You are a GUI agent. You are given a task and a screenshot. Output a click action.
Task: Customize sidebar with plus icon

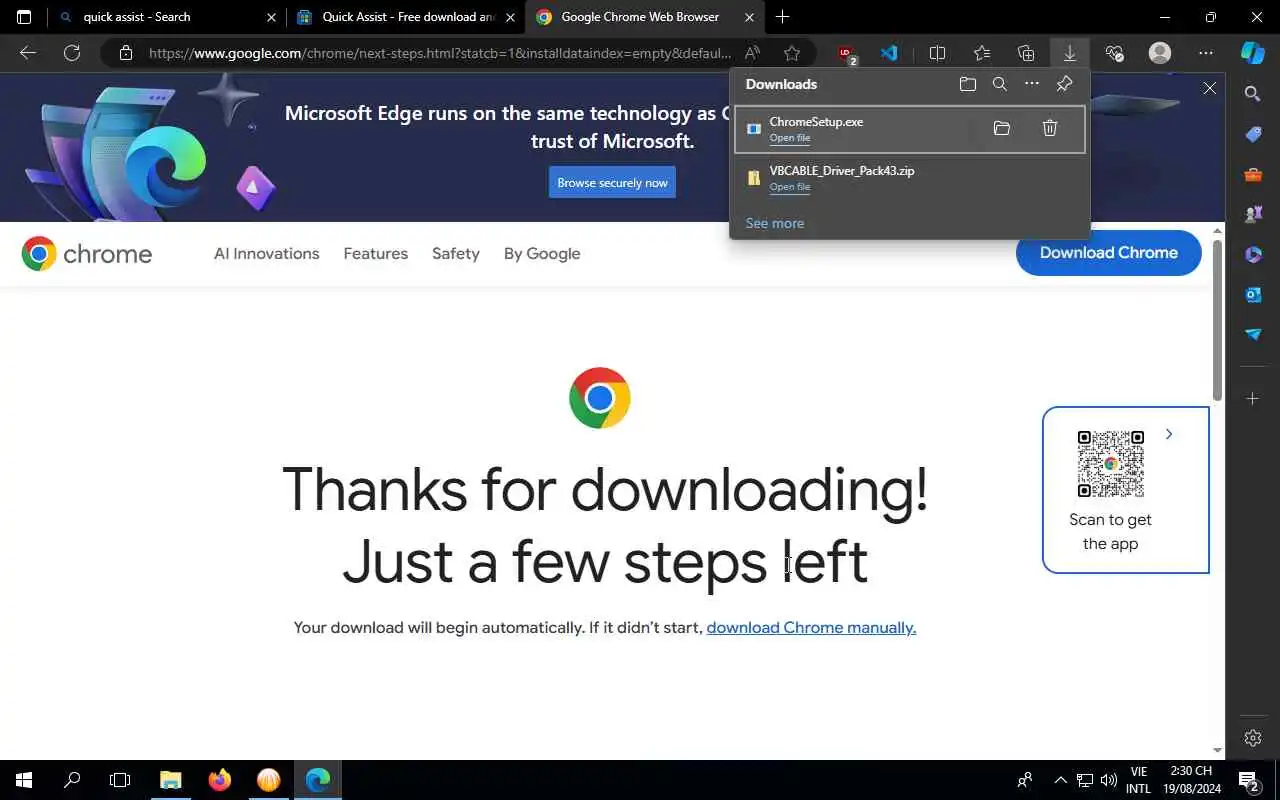[x=1252, y=399]
